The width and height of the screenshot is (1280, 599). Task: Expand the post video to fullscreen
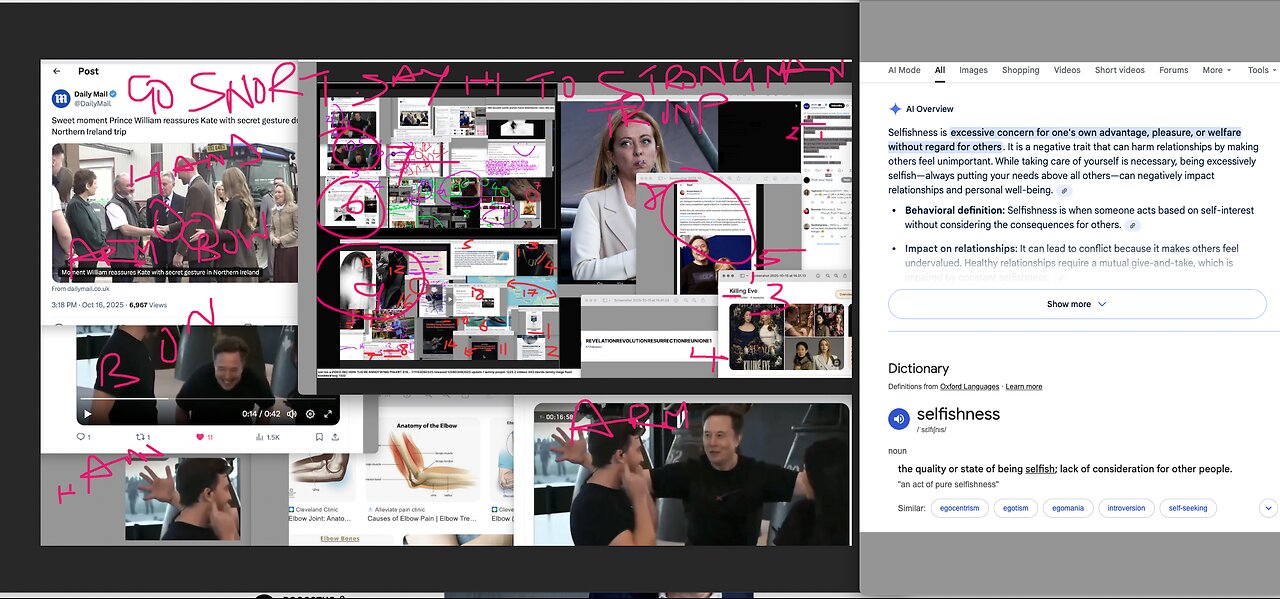(327, 413)
